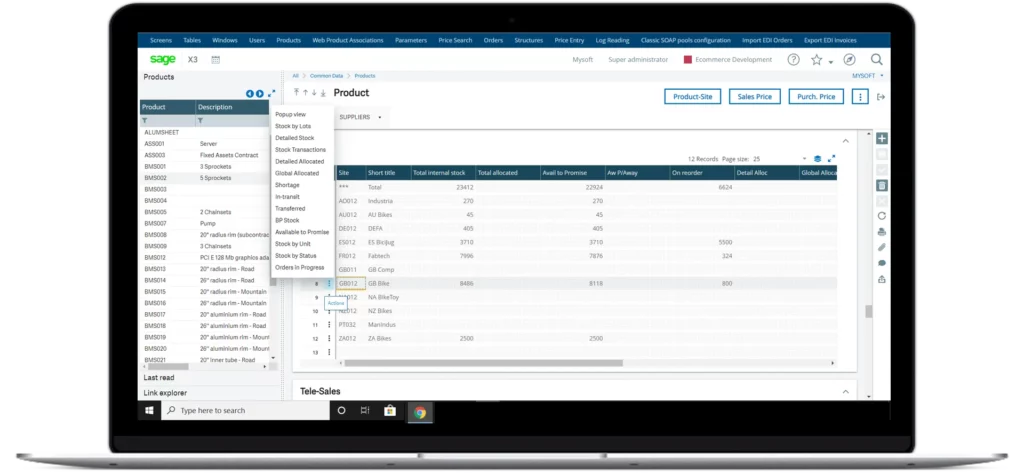Click the Windows taskbar search box
1024x473 pixels.
click(x=246, y=411)
